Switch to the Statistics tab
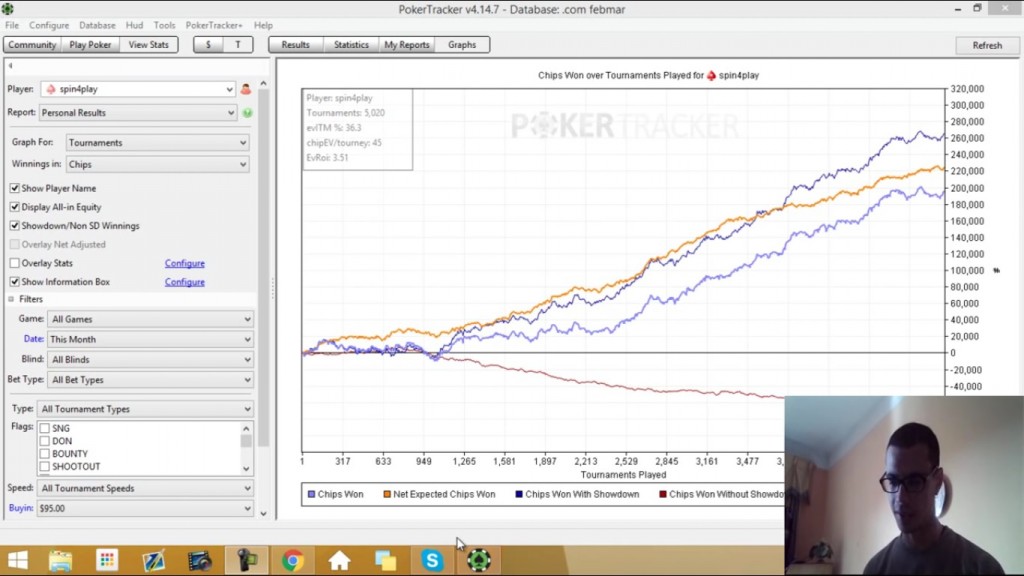Viewport: 1024px width, 576px height. pos(351,45)
